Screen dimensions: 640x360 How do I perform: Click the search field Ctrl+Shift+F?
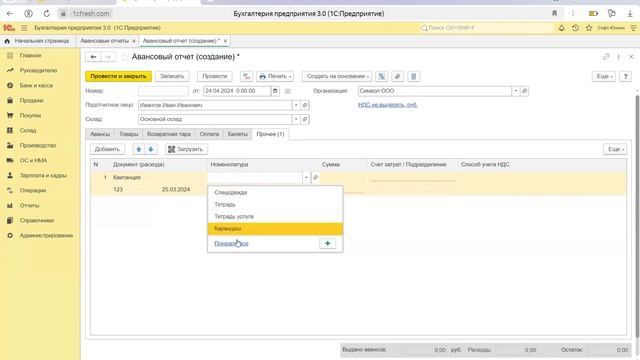coord(486,28)
